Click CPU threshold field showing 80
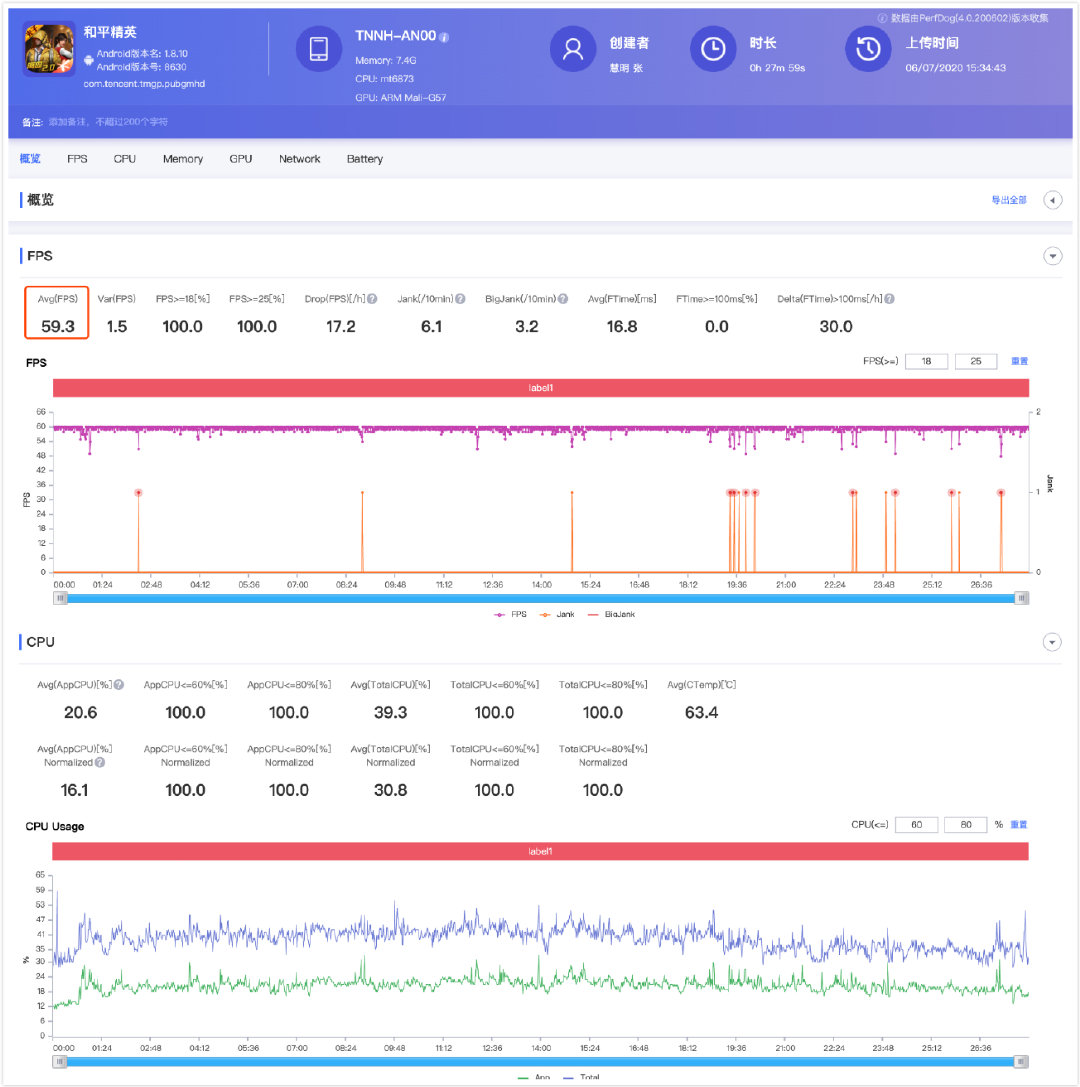Screen dimensions: 1080x1087 coord(966,824)
